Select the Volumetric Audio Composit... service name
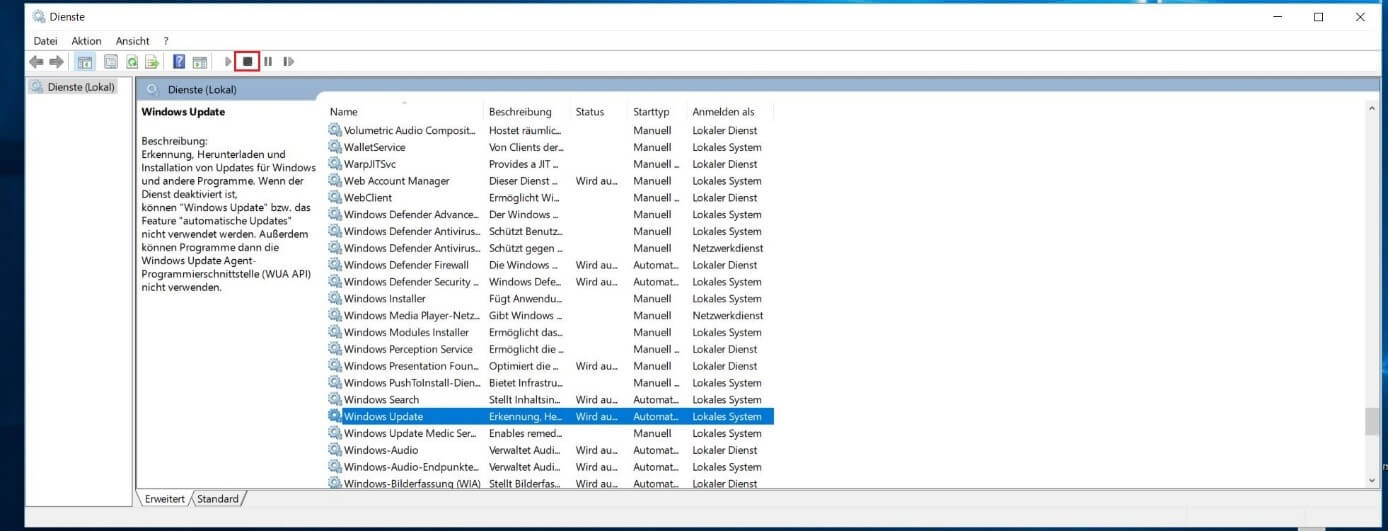 pos(410,130)
